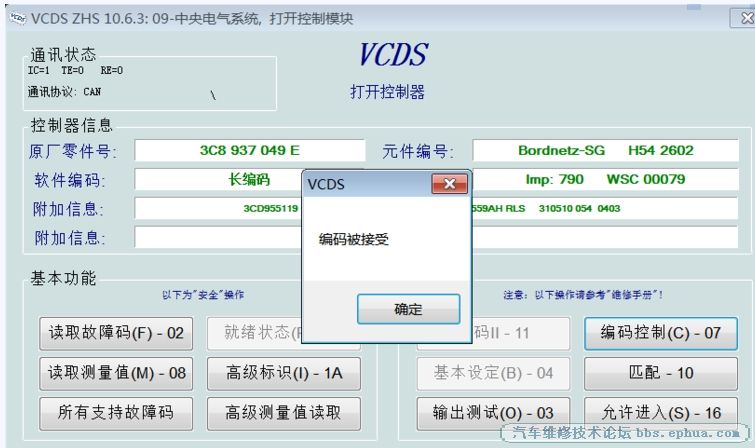The width and height of the screenshot is (755, 448).
Task: Click the empty second 附加信息 field
Action: tap(218, 237)
